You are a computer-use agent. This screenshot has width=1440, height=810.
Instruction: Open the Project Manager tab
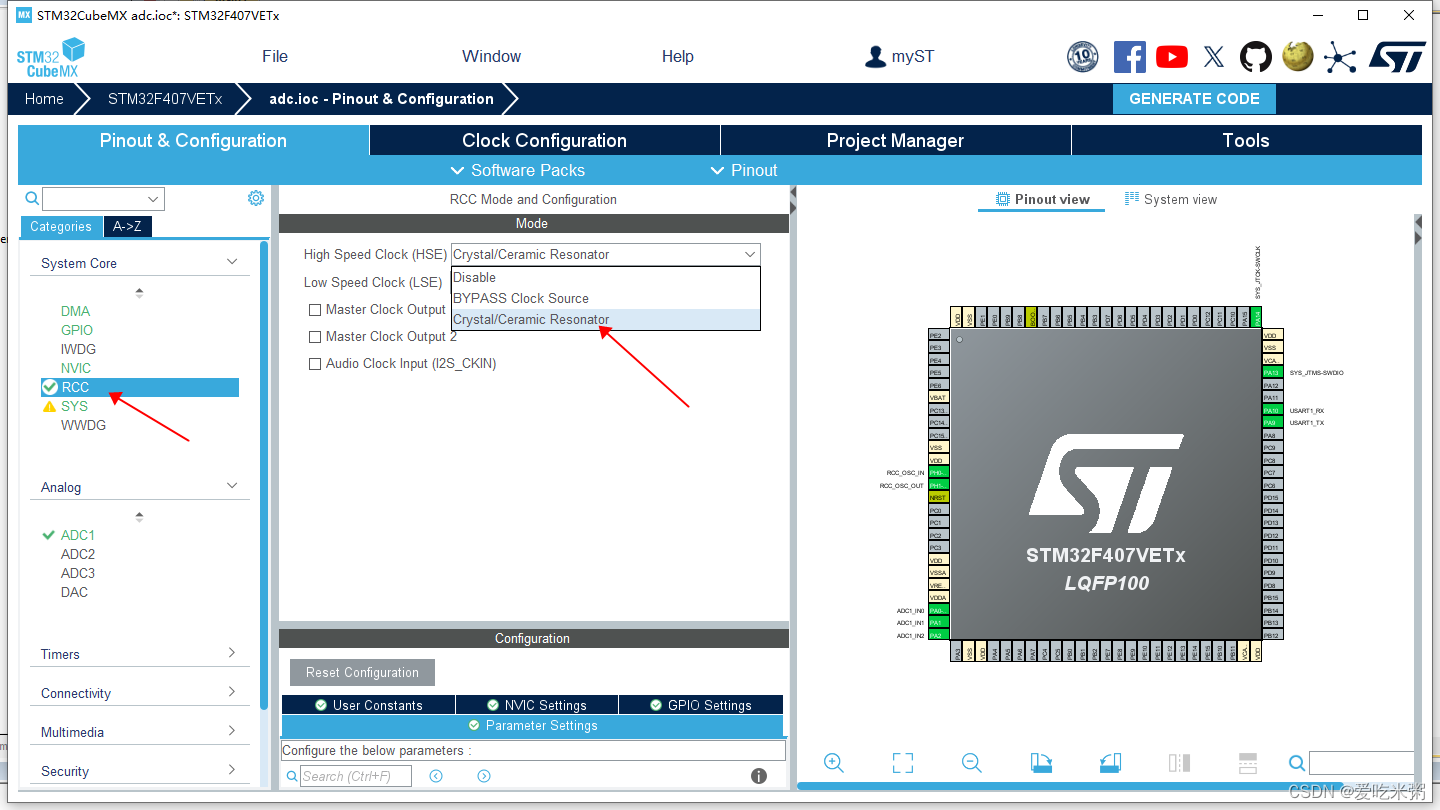[x=895, y=140]
